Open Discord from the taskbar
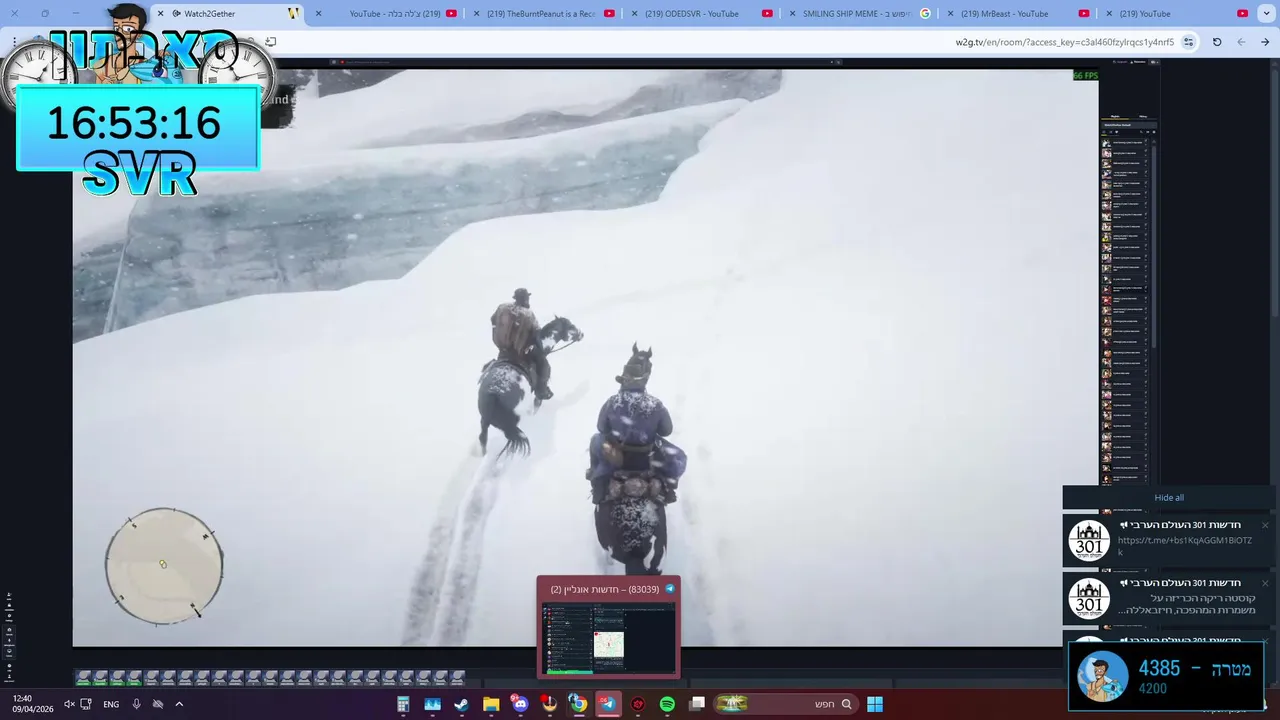Image resolution: width=1280 pixels, height=720 pixels. pos(520,704)
